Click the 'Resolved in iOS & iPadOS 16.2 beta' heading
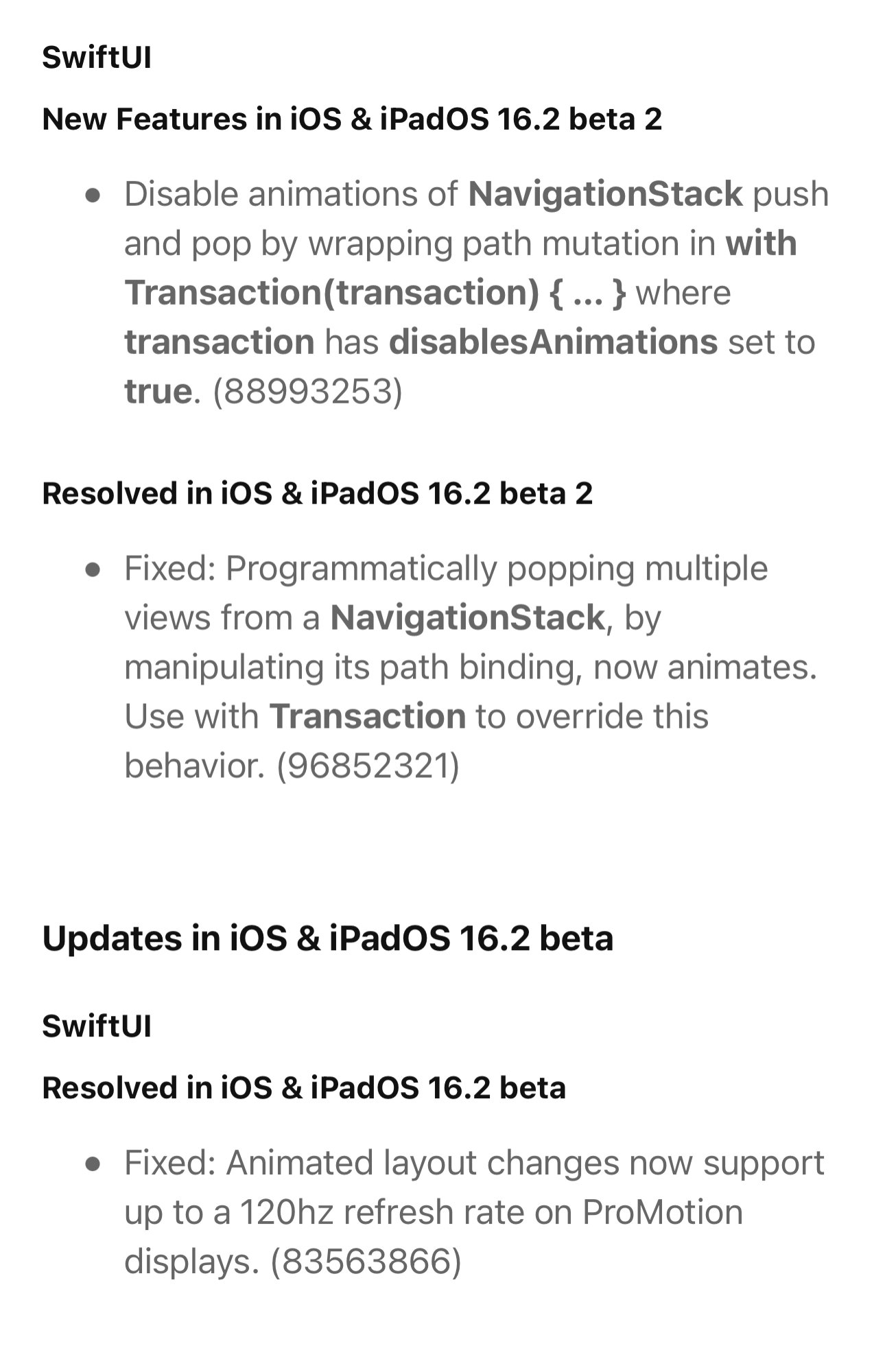 pos(304,1088)
